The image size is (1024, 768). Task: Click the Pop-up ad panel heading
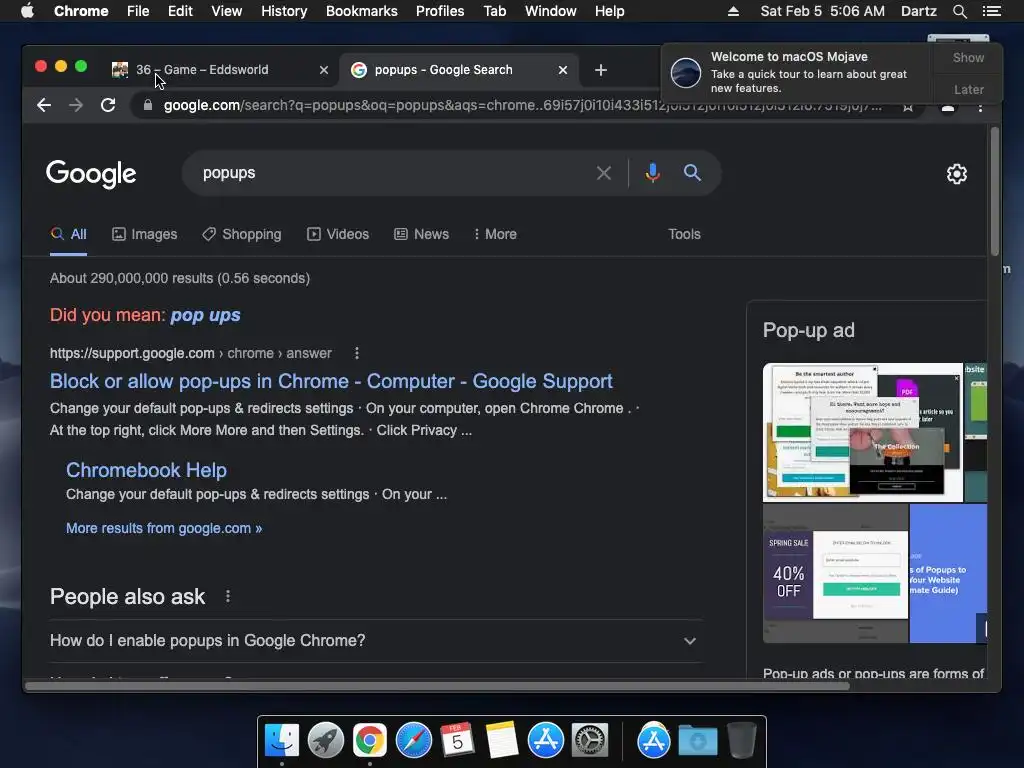pos(808,330)
